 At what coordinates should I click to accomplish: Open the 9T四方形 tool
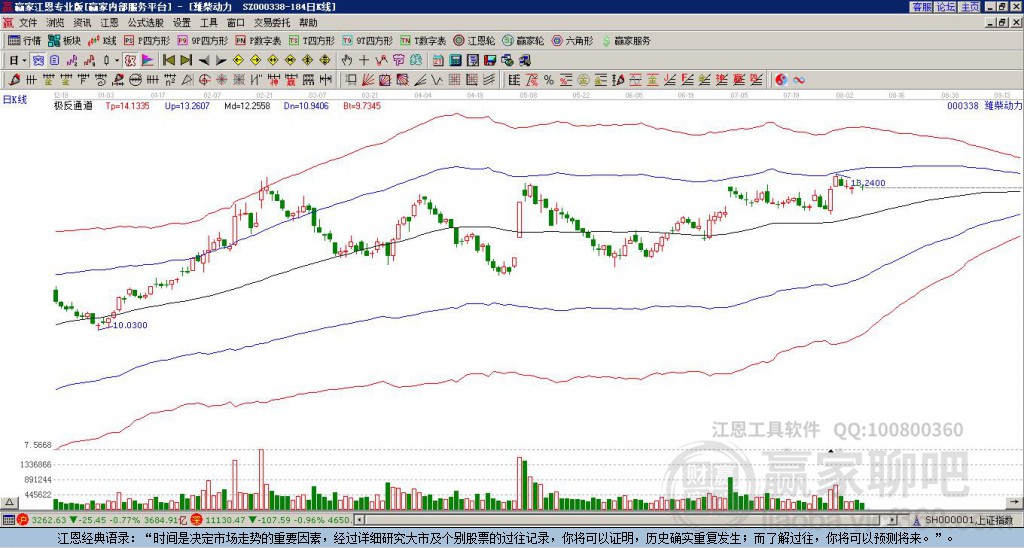368,41
